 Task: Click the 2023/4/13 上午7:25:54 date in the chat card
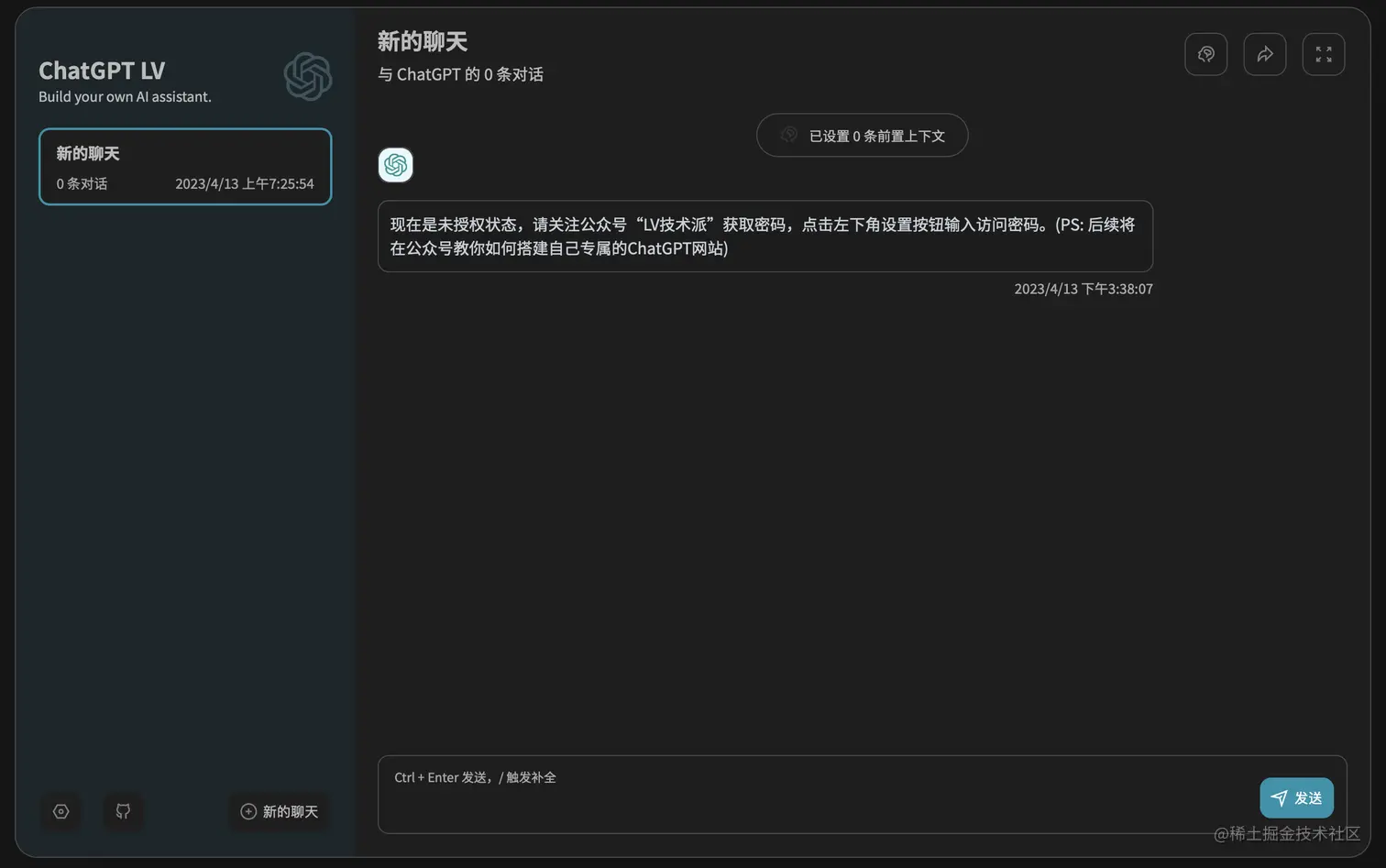245,183
